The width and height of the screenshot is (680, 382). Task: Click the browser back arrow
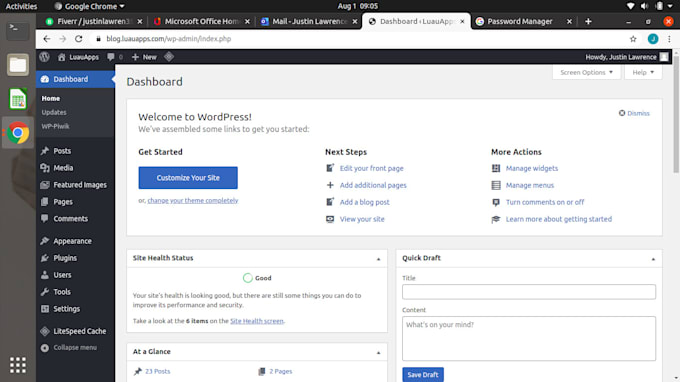tap(47, 39)
